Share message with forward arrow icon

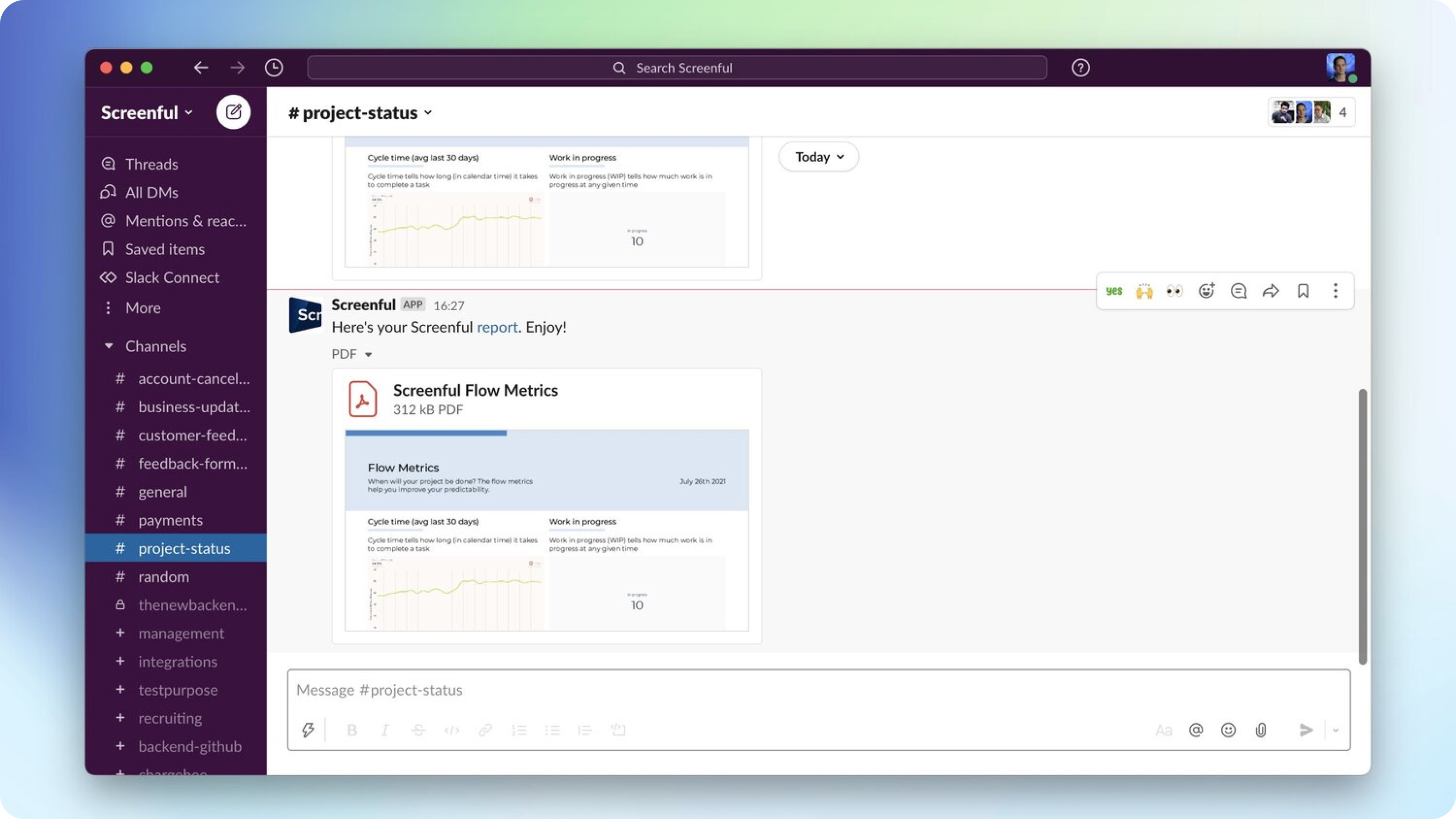pyautogui.click(x=1271, y=291)
